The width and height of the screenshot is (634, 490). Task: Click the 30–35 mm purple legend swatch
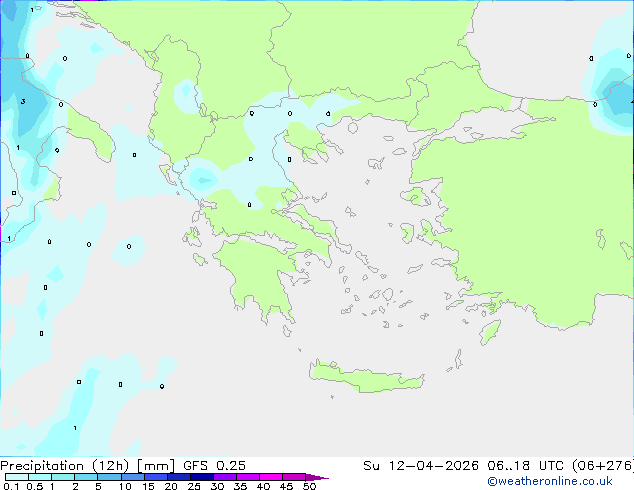pos(225,477)
